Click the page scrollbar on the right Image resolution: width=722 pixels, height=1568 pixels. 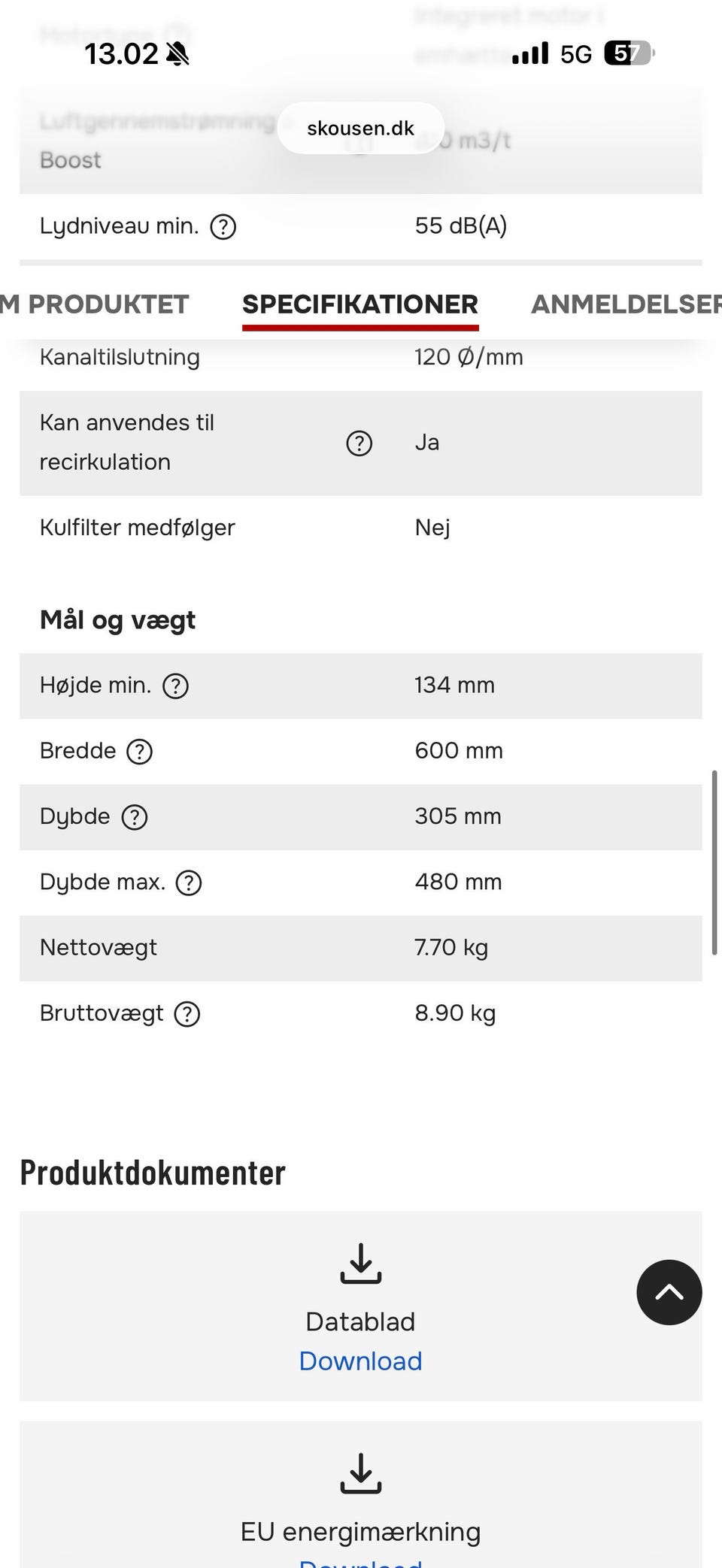[x=714, y=862]
